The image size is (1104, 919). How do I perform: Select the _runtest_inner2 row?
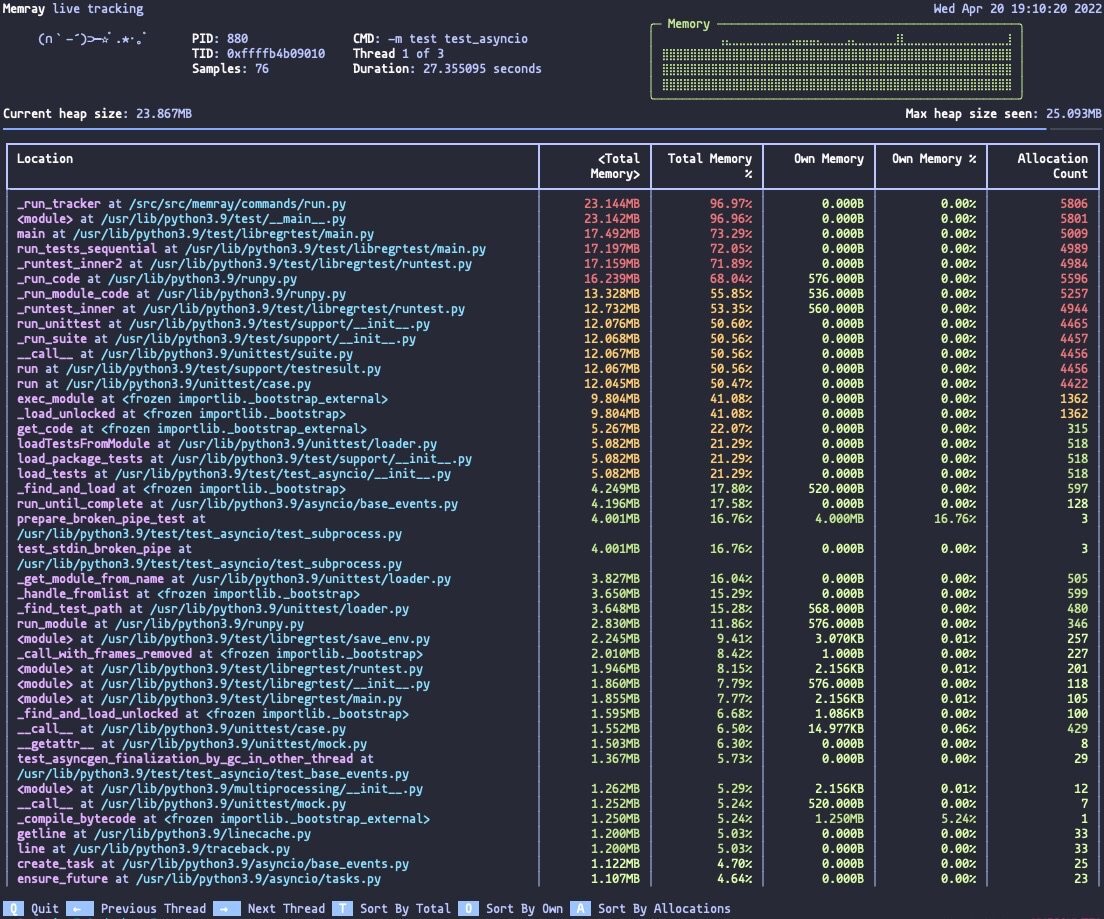click(552, 263)
